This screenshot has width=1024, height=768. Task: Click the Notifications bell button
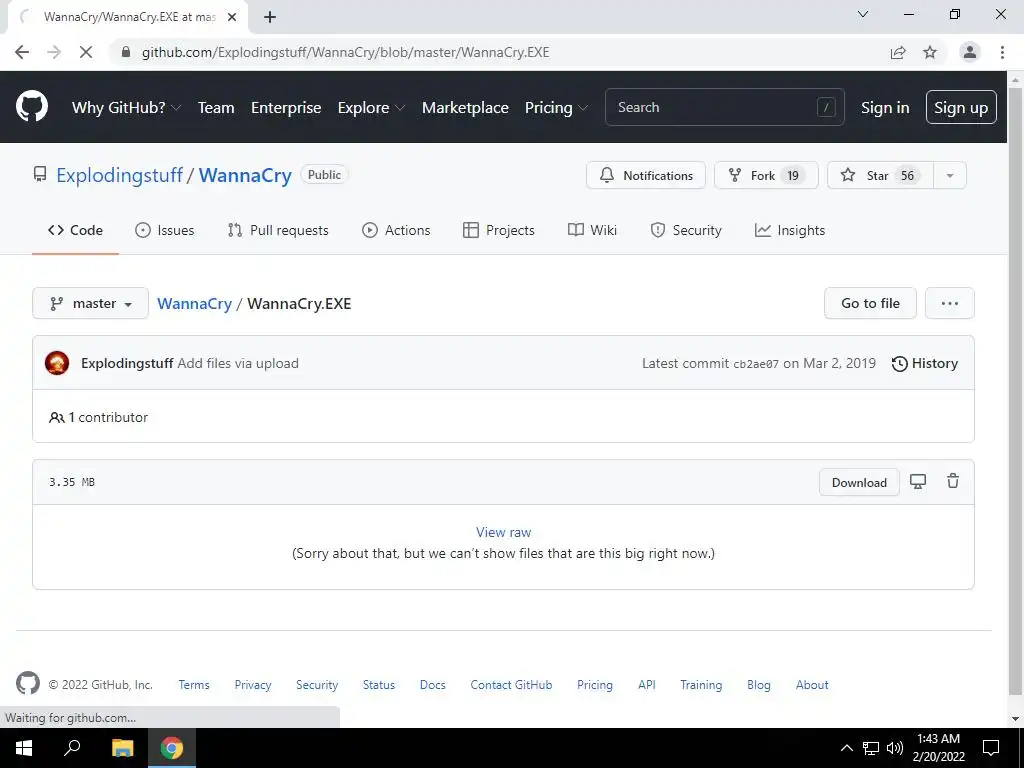pos(646,176)
